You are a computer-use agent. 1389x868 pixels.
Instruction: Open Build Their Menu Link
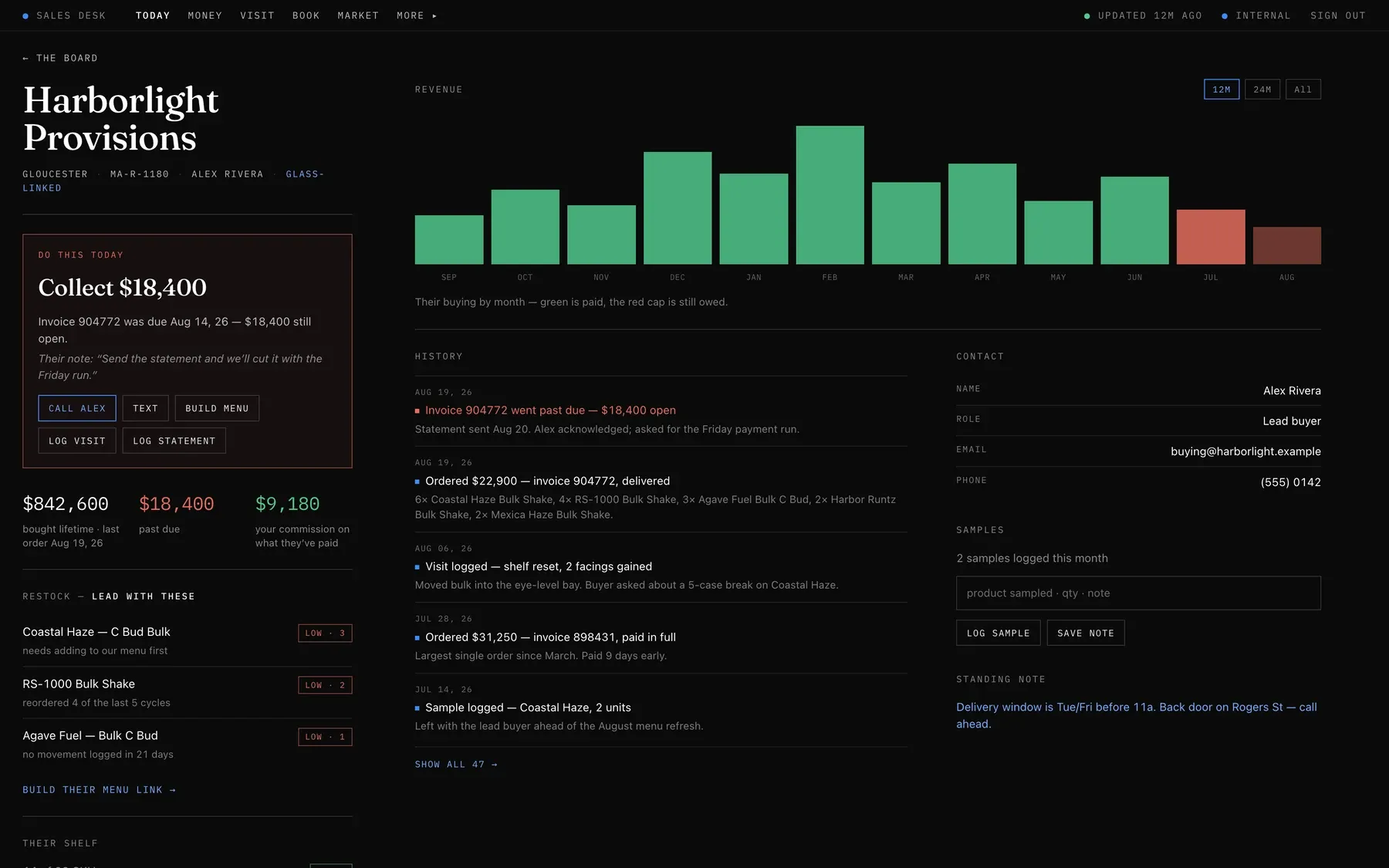click(x=100, y=790)
